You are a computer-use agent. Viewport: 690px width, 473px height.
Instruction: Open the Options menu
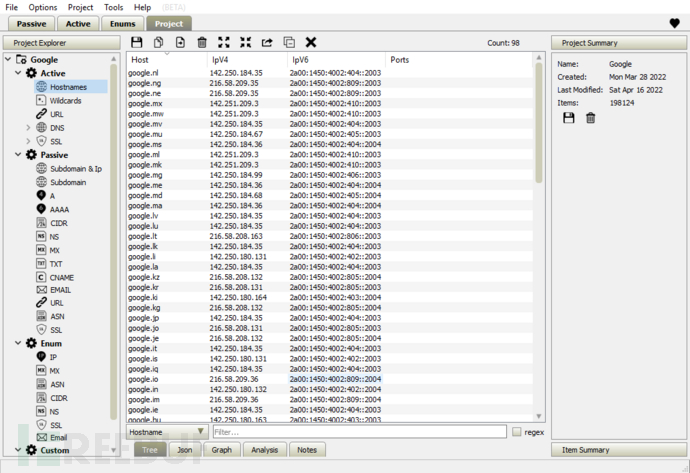(x=43, y=7)
